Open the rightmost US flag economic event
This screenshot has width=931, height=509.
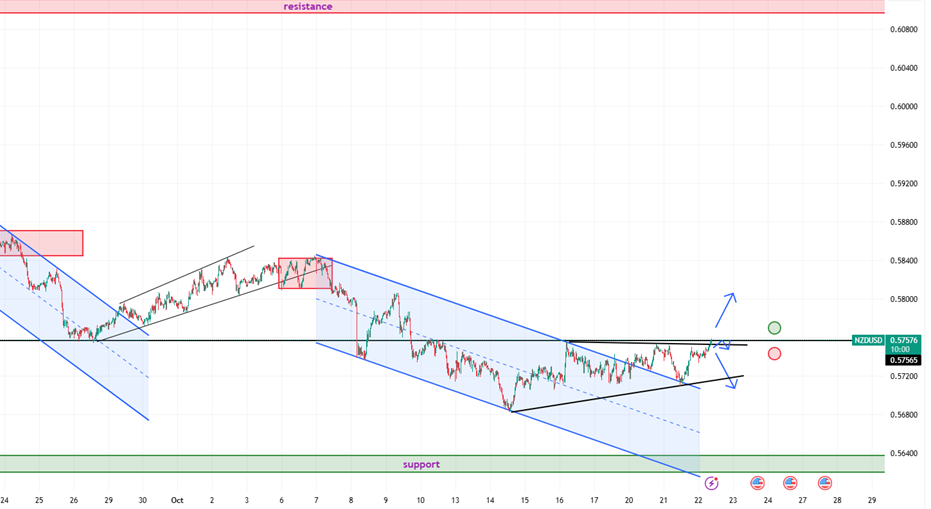pos(824,483)
